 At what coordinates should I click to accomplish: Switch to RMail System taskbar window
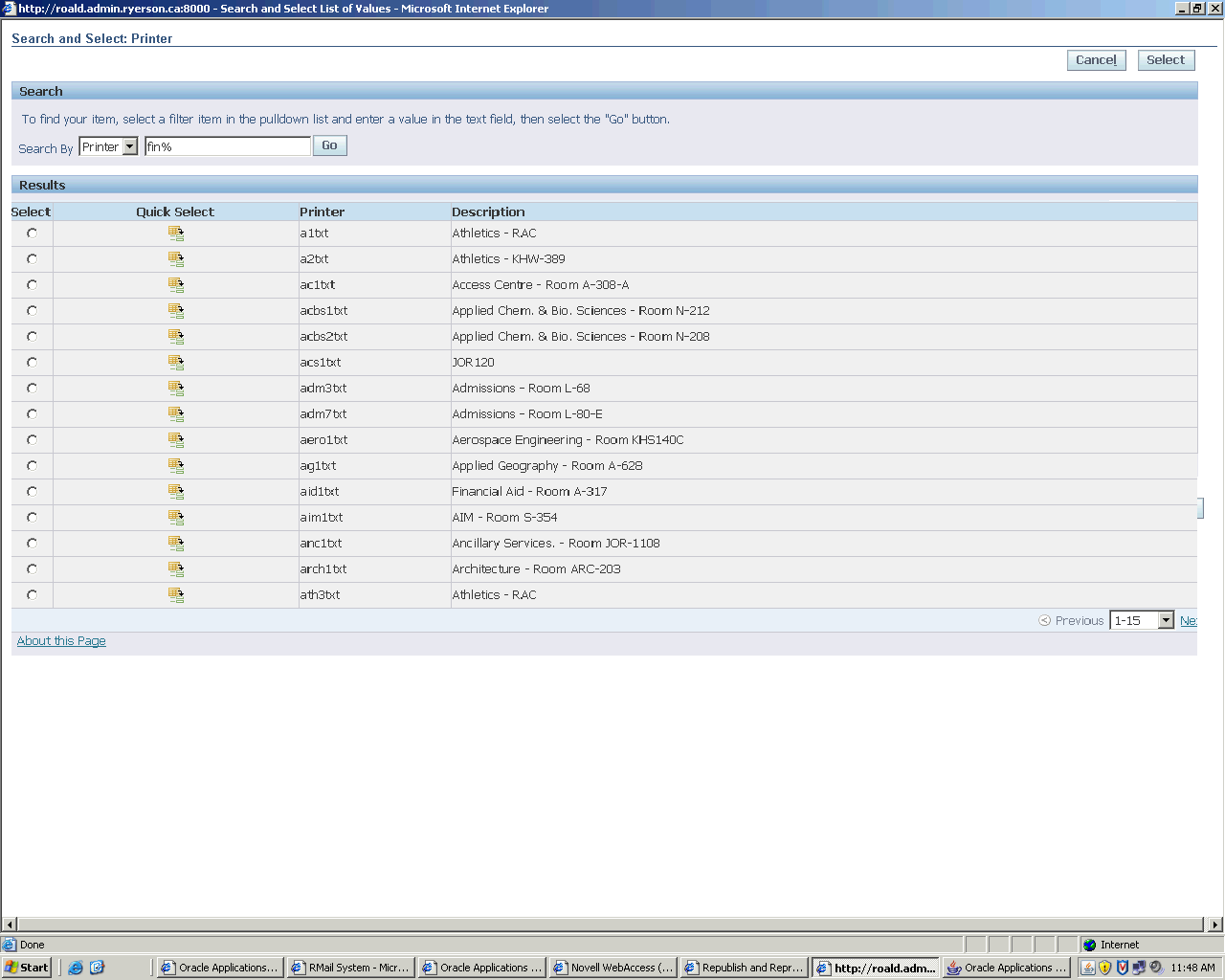tap(350, 968)
